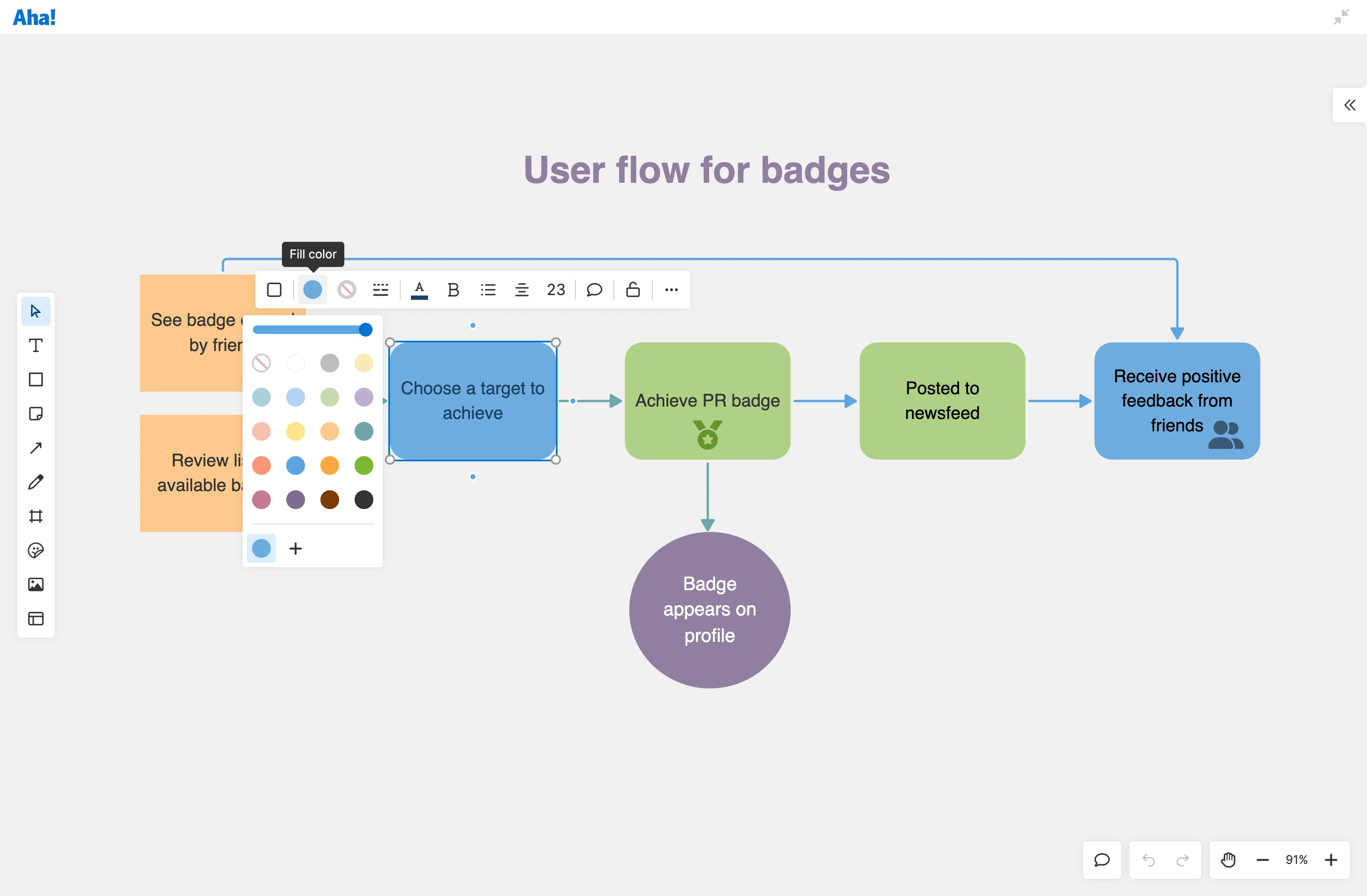Toggle the lock on selected shape
Viewport: 1367px width, 896px height.
pyautogui.click(x=632, y=290)
